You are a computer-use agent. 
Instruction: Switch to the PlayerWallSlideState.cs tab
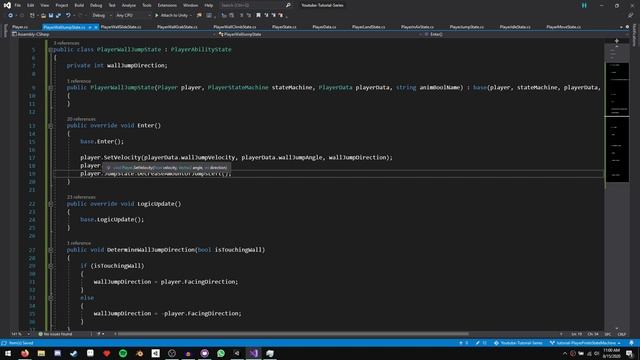point(121,27)
